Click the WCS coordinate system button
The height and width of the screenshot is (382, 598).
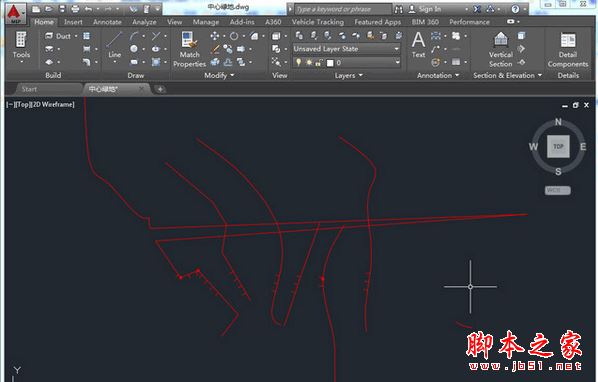click(558, 190)
